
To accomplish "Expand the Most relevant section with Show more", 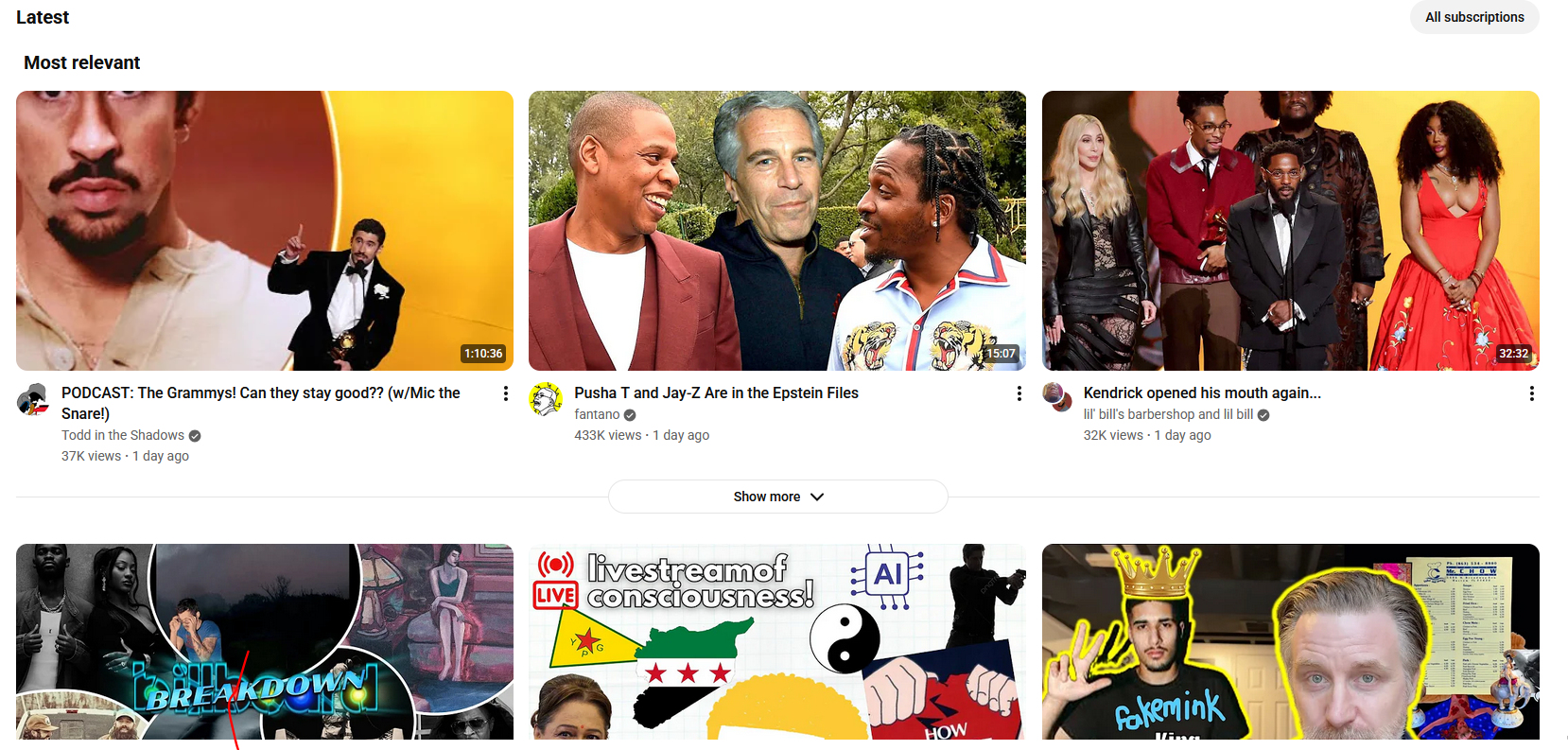I will click(x=777, y=497).
